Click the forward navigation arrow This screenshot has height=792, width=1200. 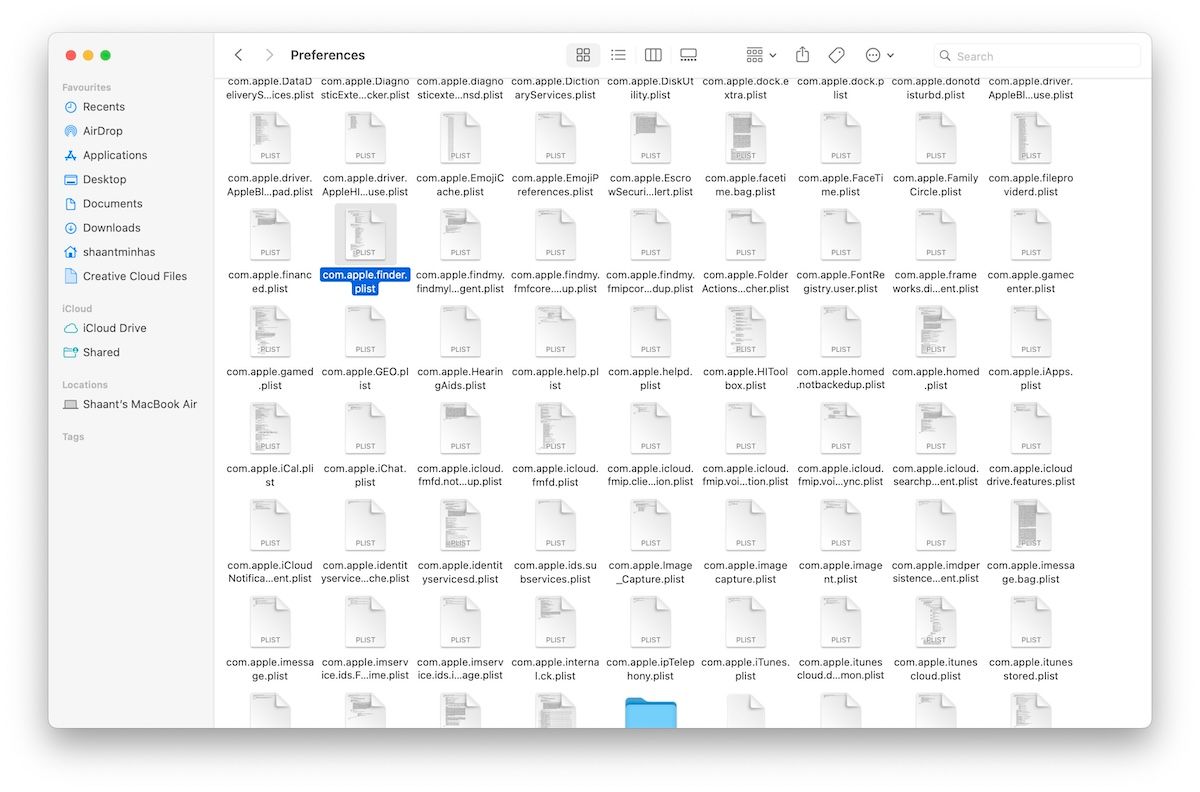pyautogui.click(x=268, y=55)
